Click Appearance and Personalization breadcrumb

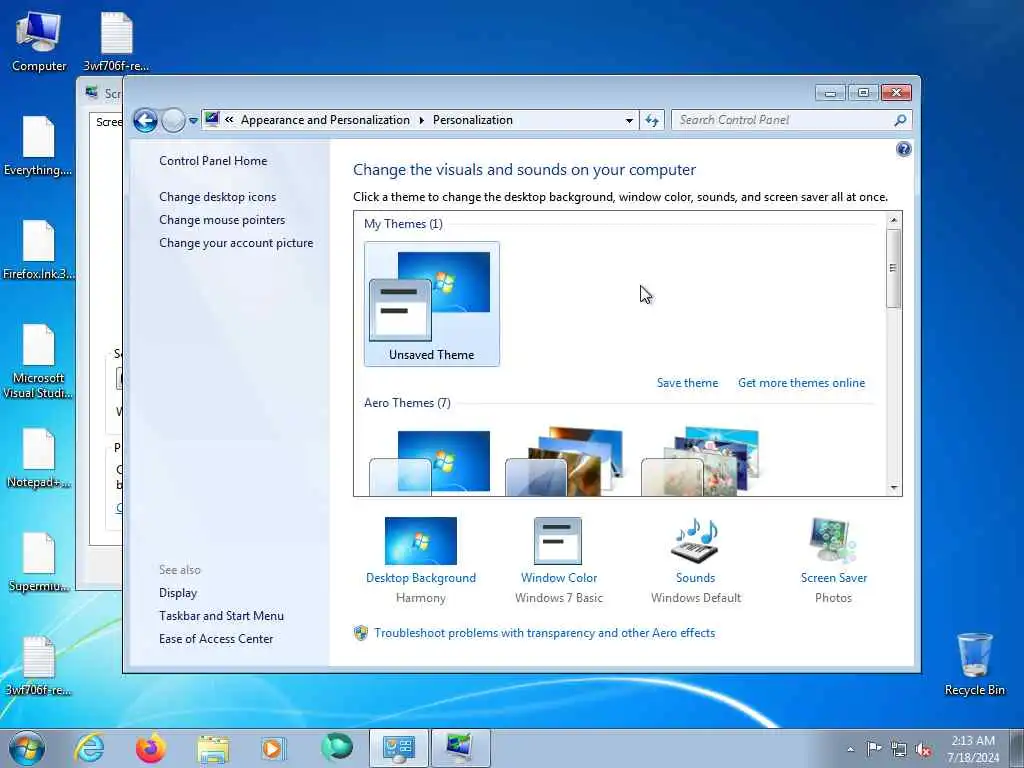point(325,120)
